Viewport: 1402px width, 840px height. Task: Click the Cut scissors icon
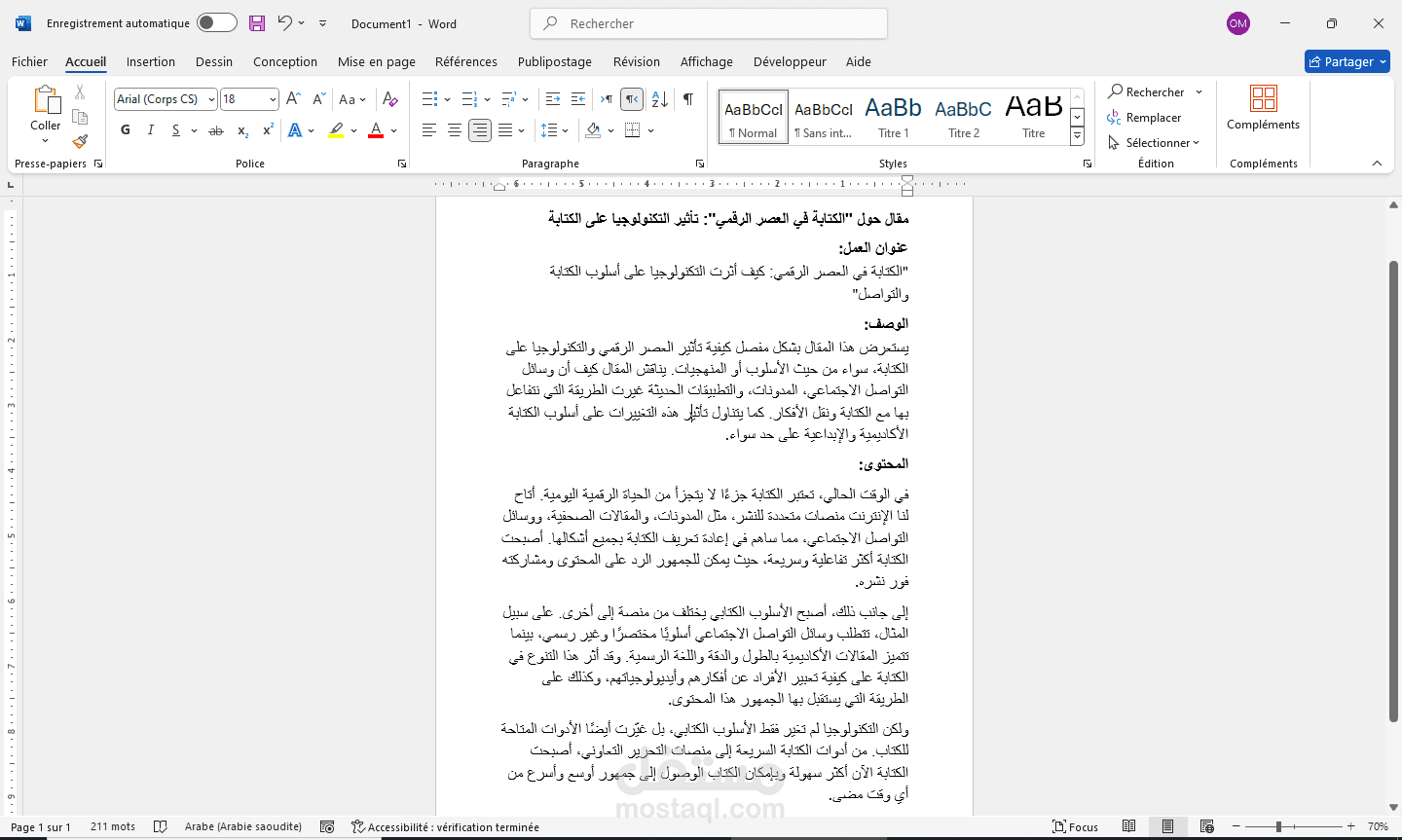click(80, 91)
